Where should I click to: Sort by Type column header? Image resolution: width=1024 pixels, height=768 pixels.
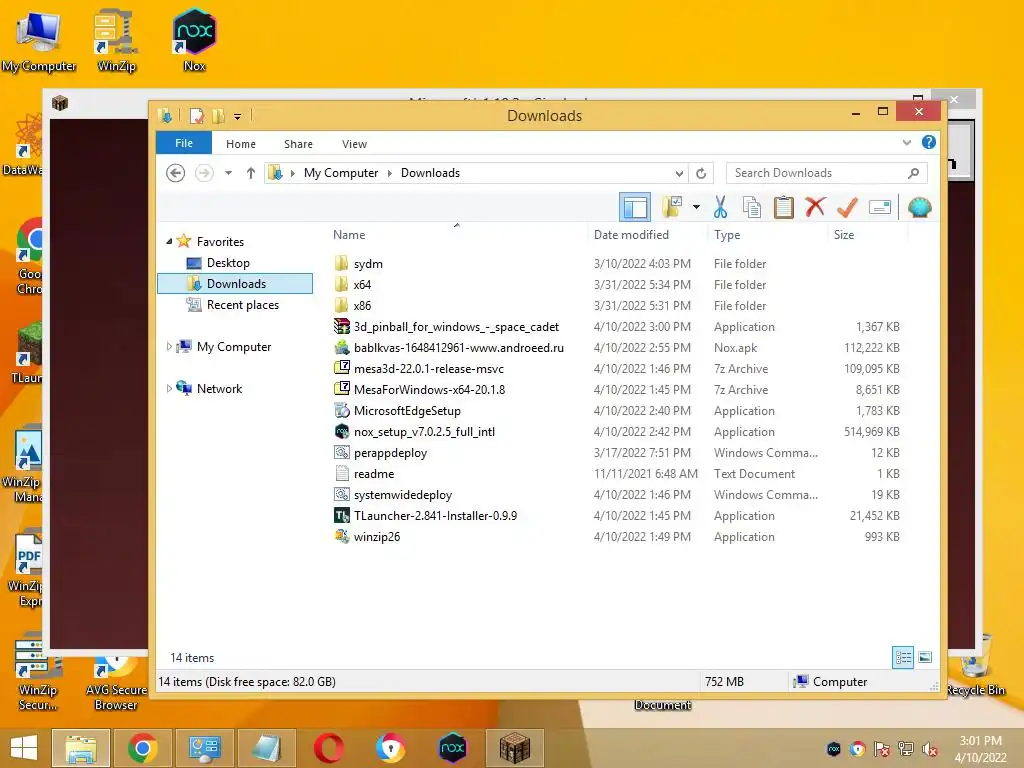(x=727, y=234)
